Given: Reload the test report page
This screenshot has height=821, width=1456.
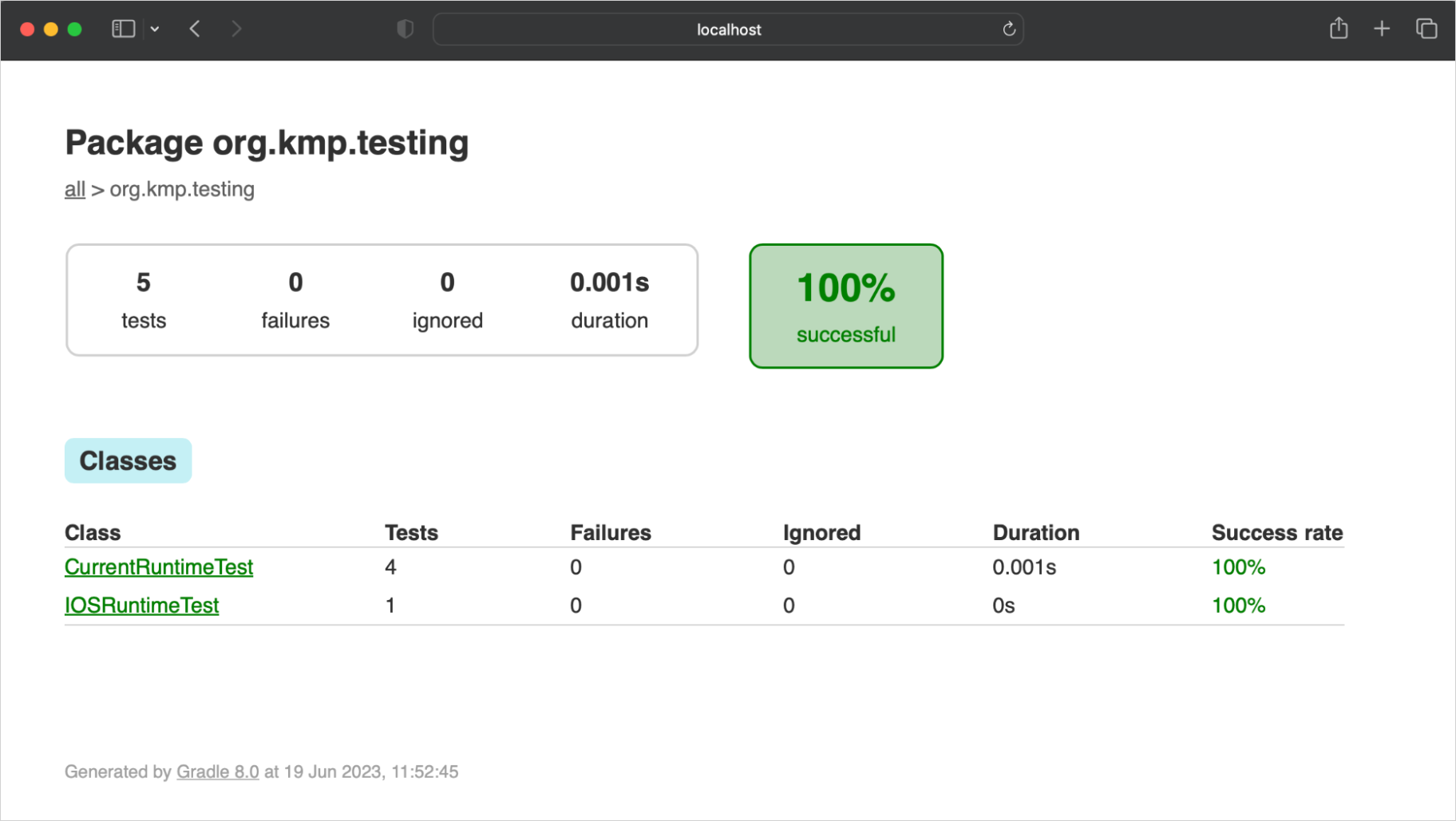Looking at the screenshot, I should coord(1008,28).
